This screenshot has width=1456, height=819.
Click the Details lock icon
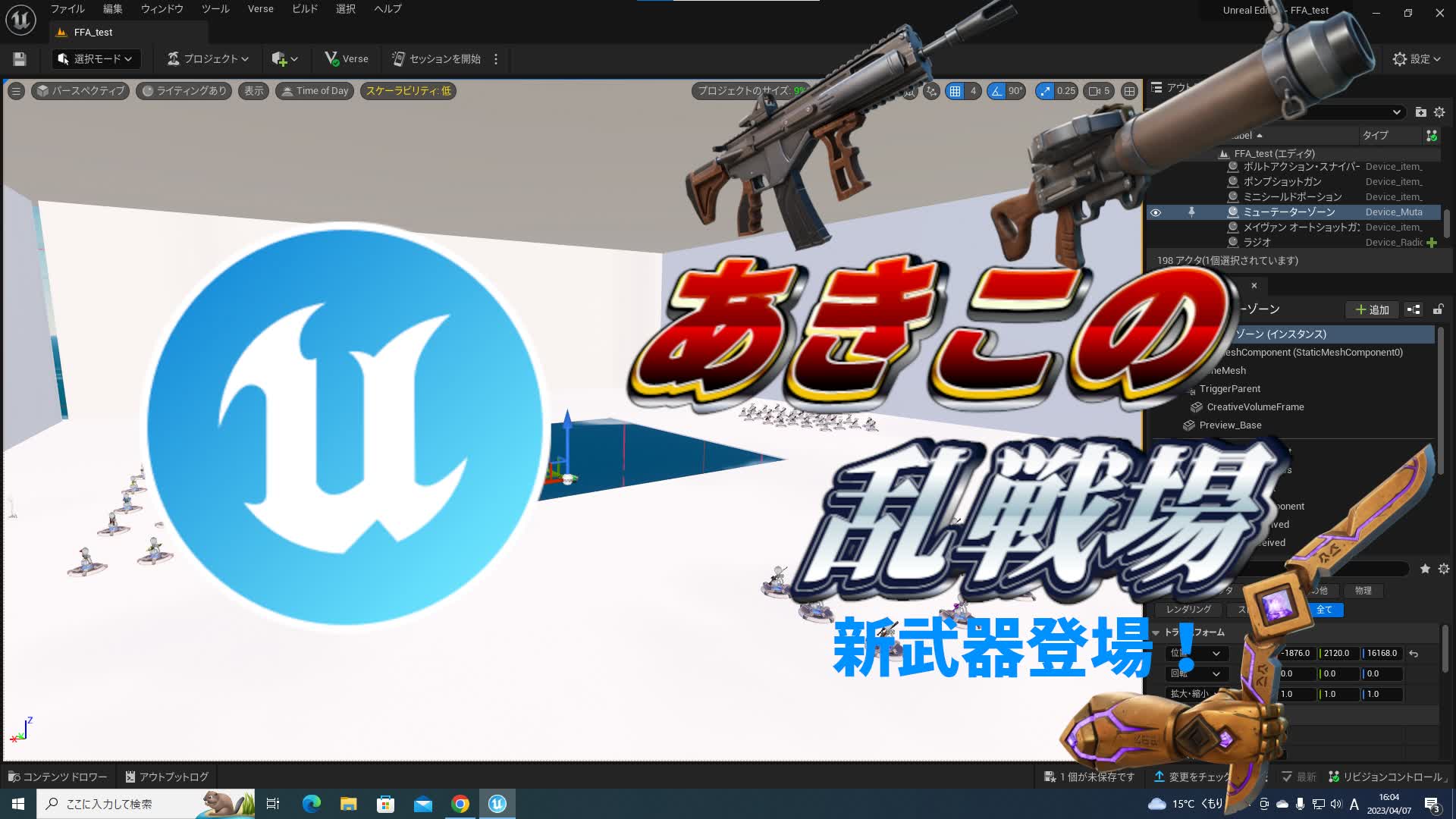tap(1438, 309)
